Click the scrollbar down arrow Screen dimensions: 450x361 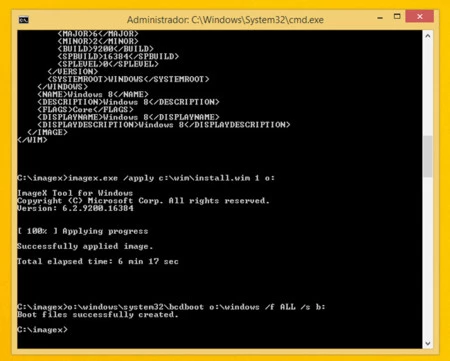[428, 343]
